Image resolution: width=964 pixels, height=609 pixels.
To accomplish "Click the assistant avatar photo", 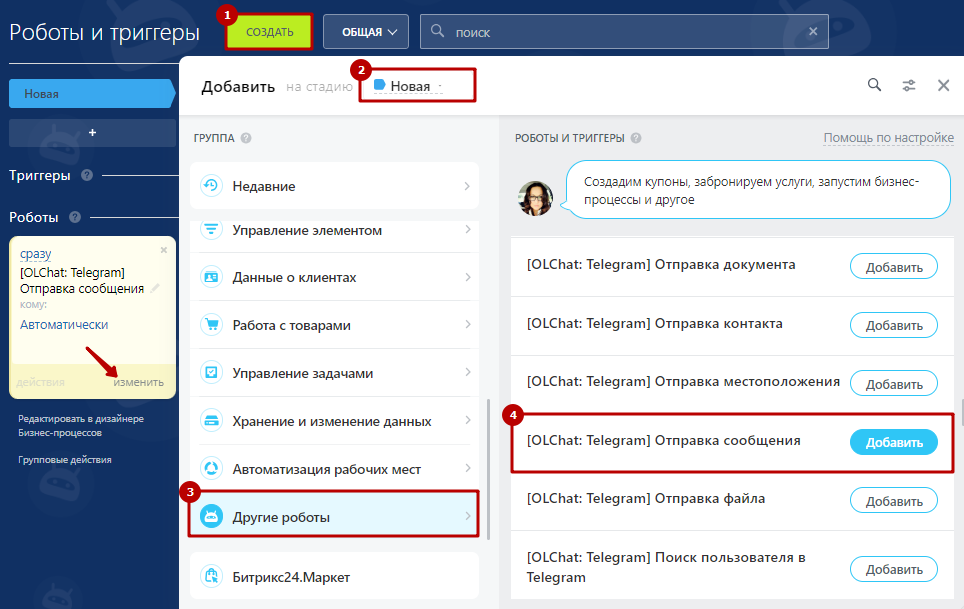I will [x=535, y=198].
